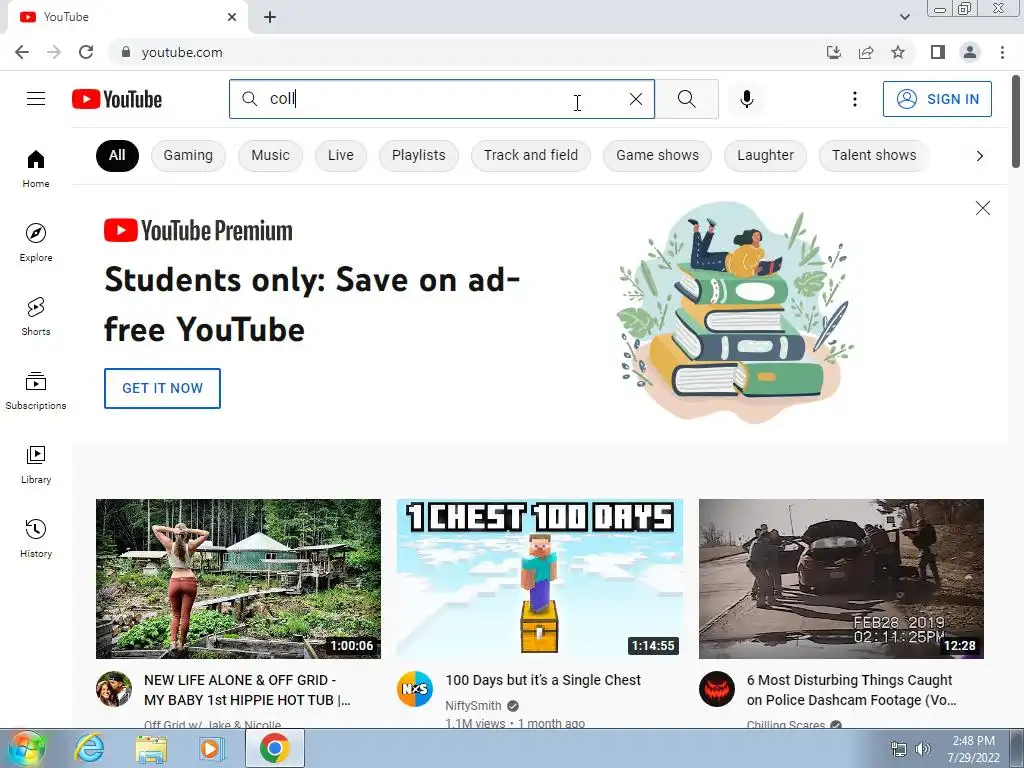Click the address bar youtube.com

tap(182, 52)
